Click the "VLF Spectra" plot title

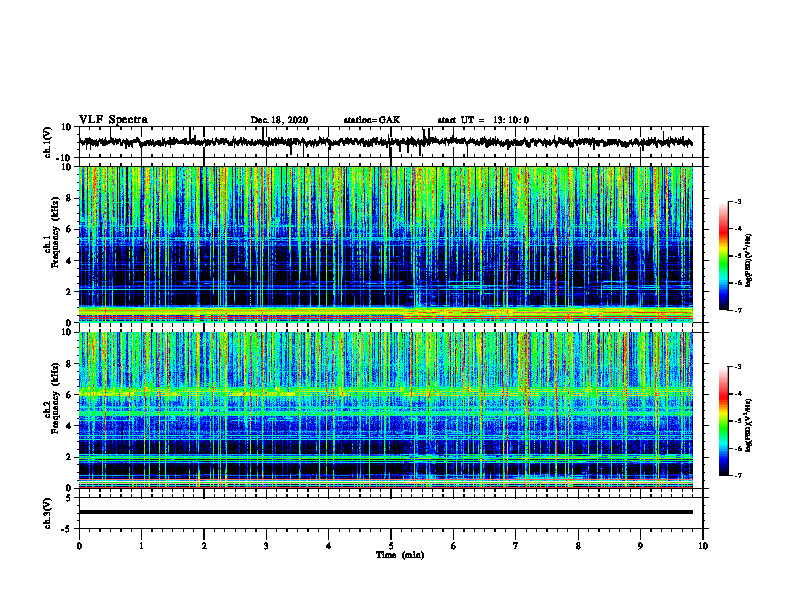(x=113, y=120)
